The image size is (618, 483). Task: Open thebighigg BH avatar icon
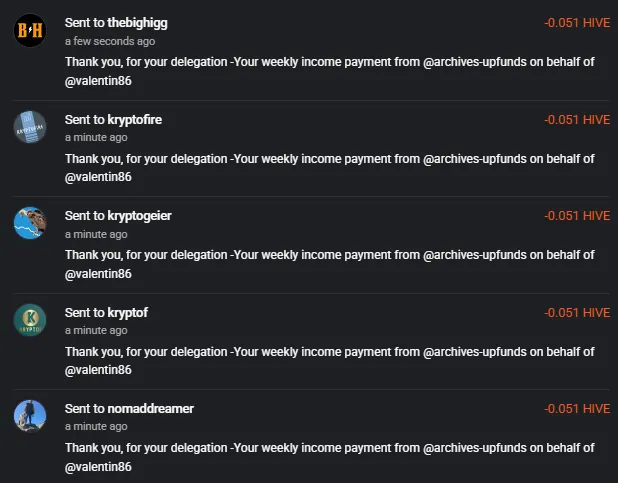(x=30, y=30)
